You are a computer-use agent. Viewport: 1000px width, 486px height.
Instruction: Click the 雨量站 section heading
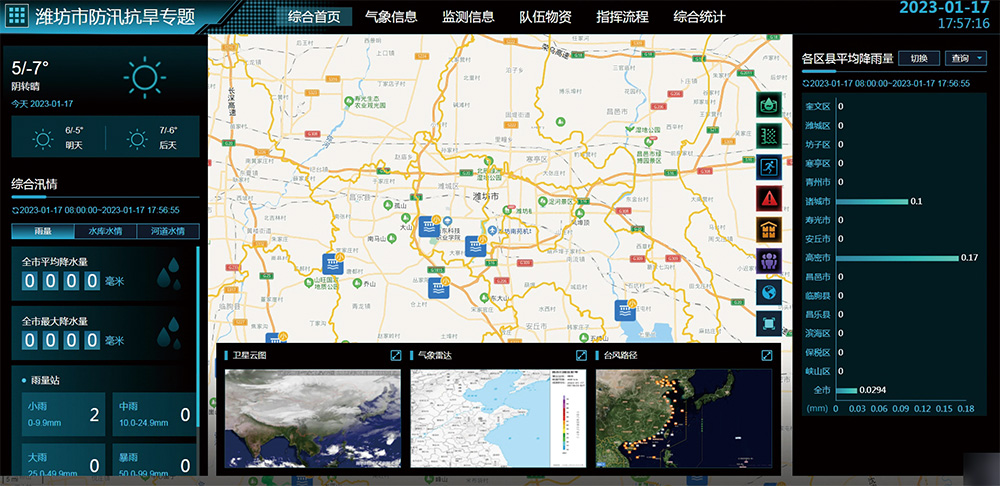click(46, 381)
